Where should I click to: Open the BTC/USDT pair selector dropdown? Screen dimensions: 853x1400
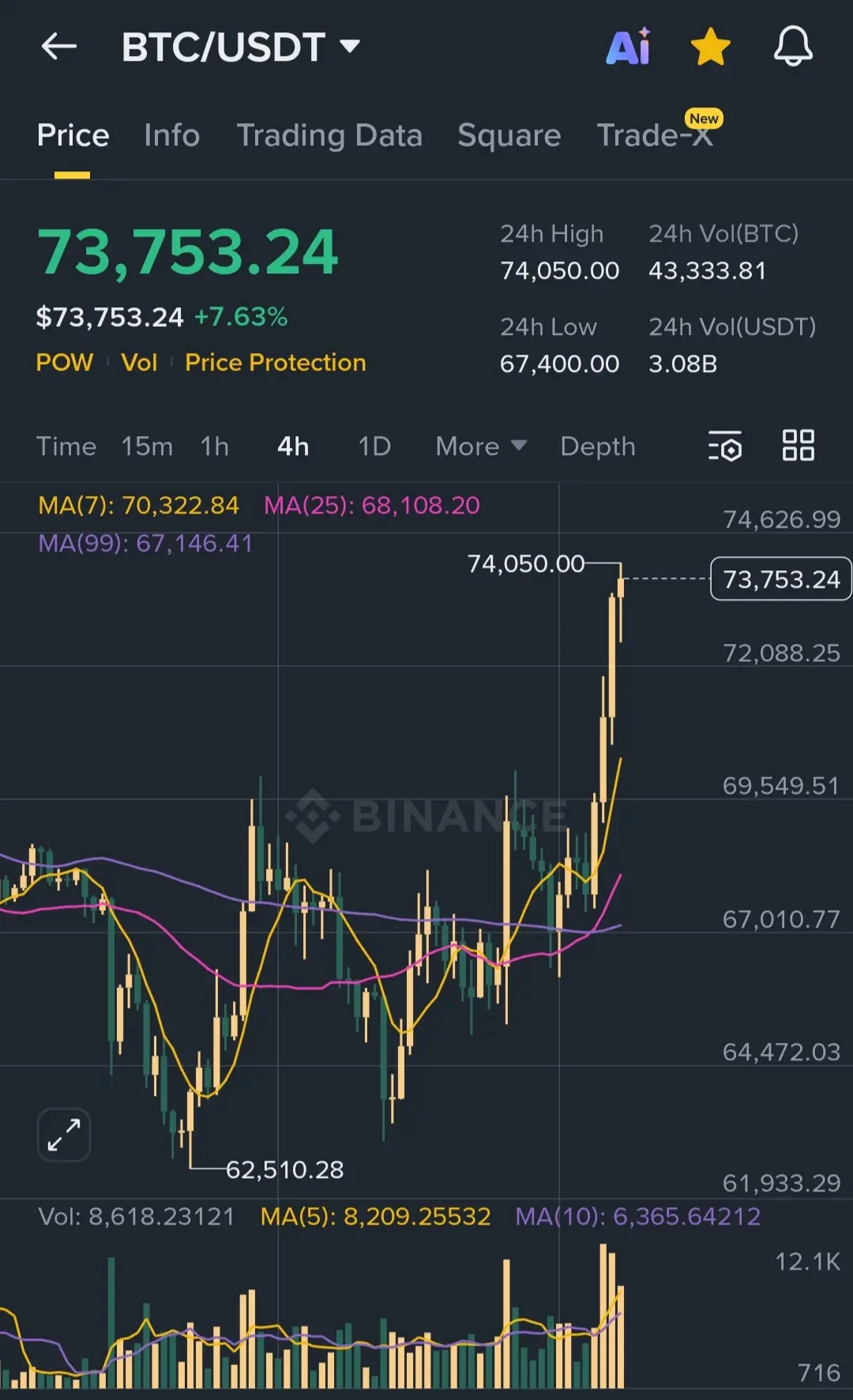tap(241, 47)
